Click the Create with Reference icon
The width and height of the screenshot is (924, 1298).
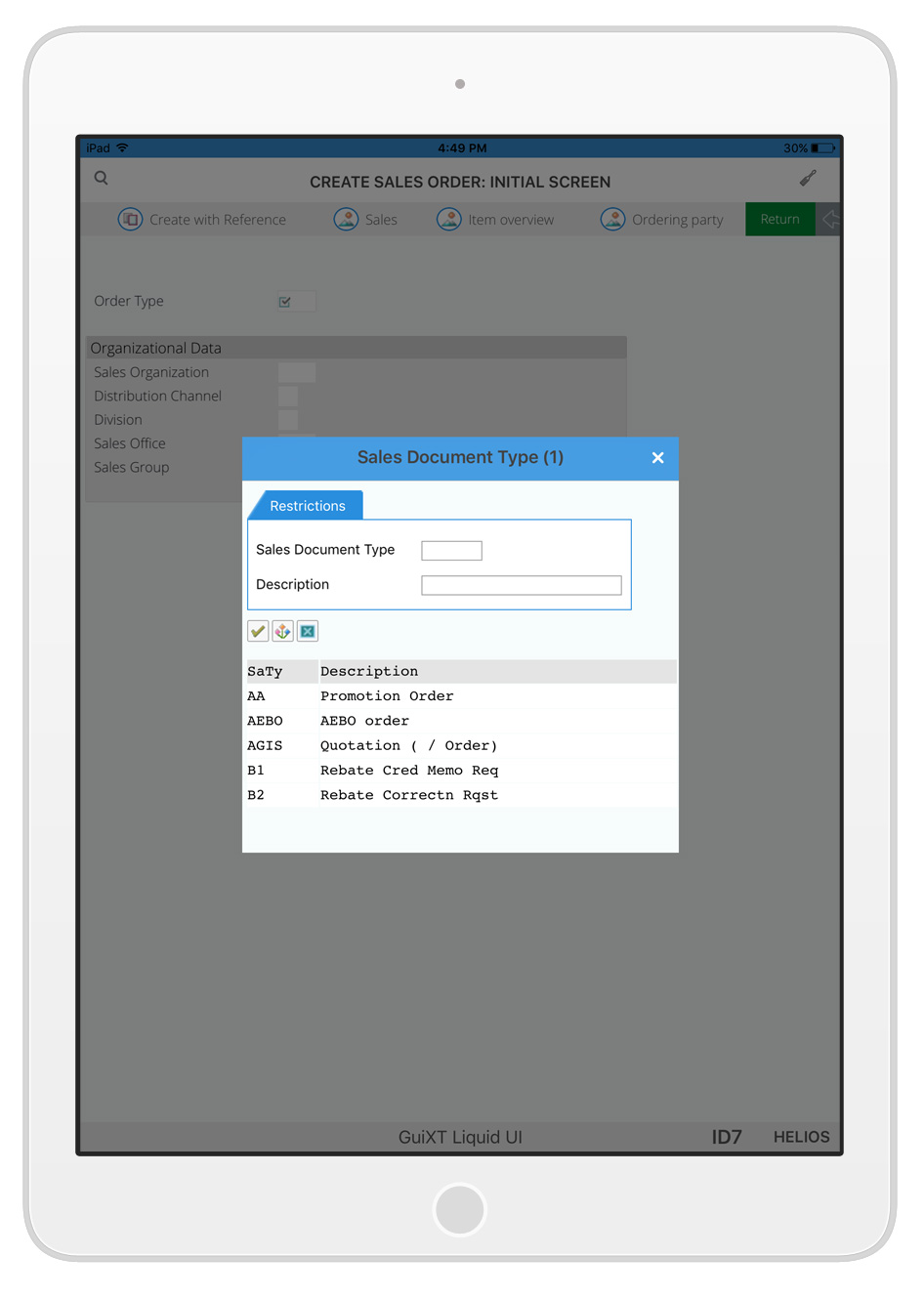(130, 220)
